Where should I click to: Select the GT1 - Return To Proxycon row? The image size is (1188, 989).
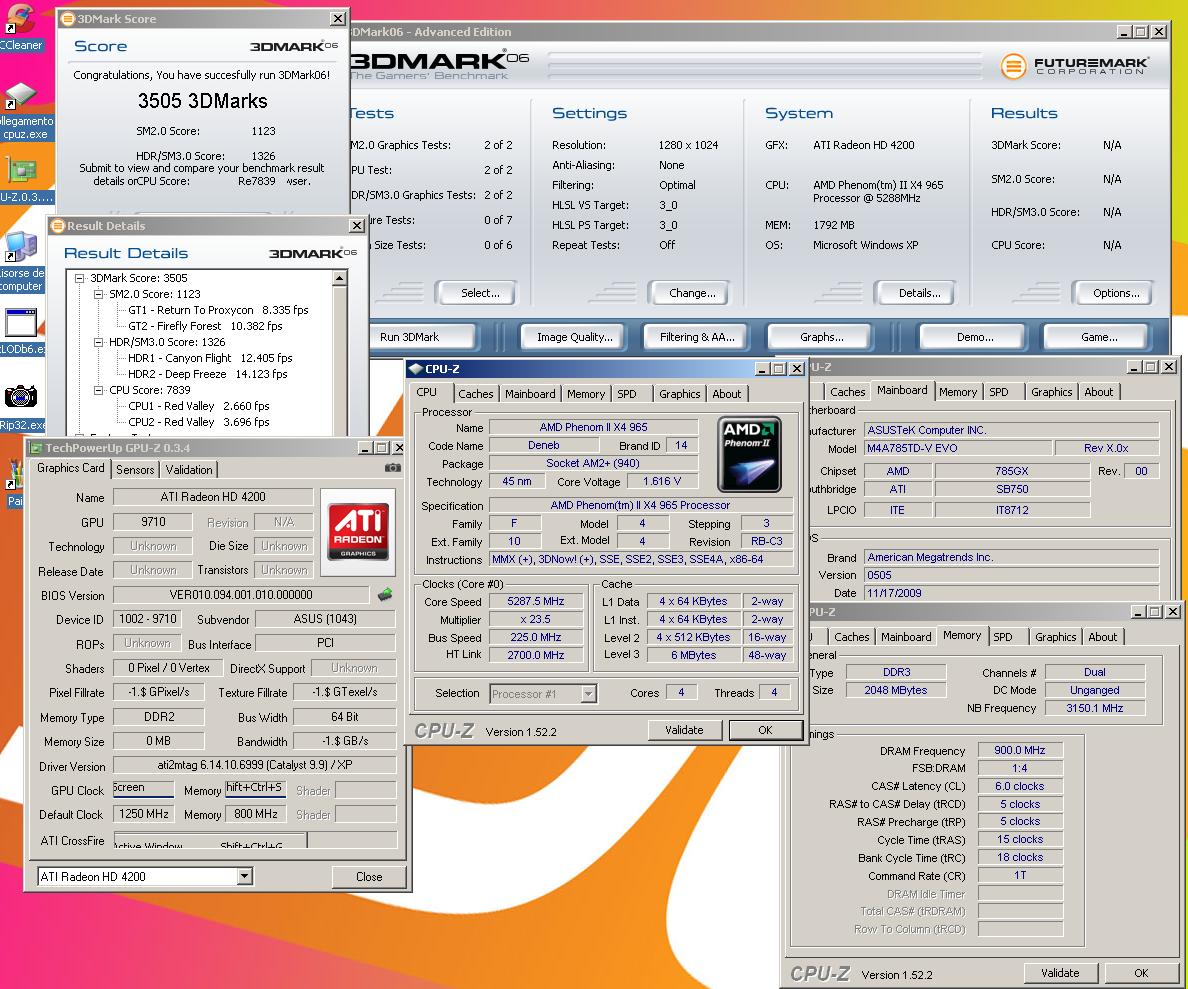[218, 310]
